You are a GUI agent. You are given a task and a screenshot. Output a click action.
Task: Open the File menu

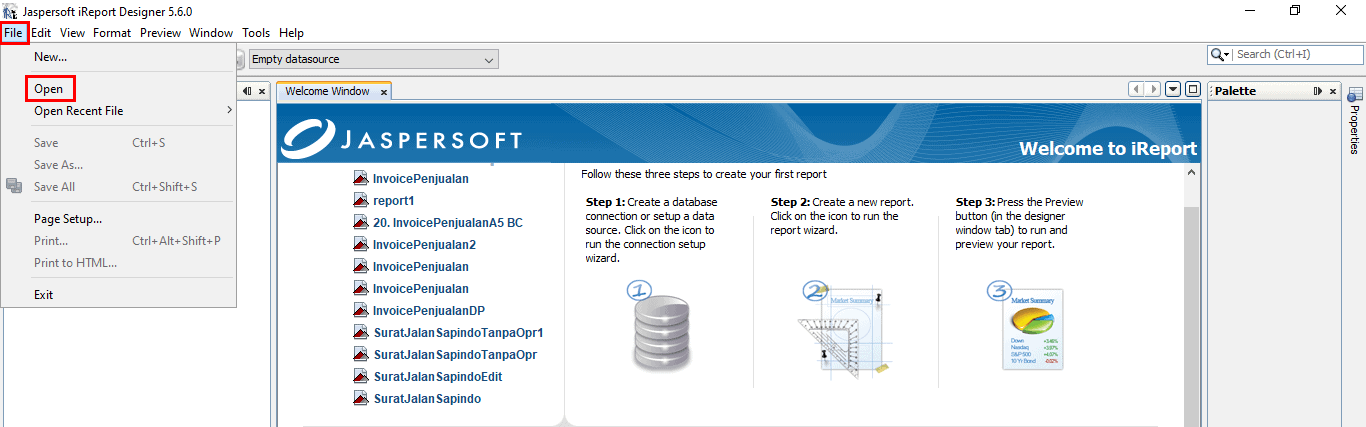pyautogui.click(x=13, y=33)
